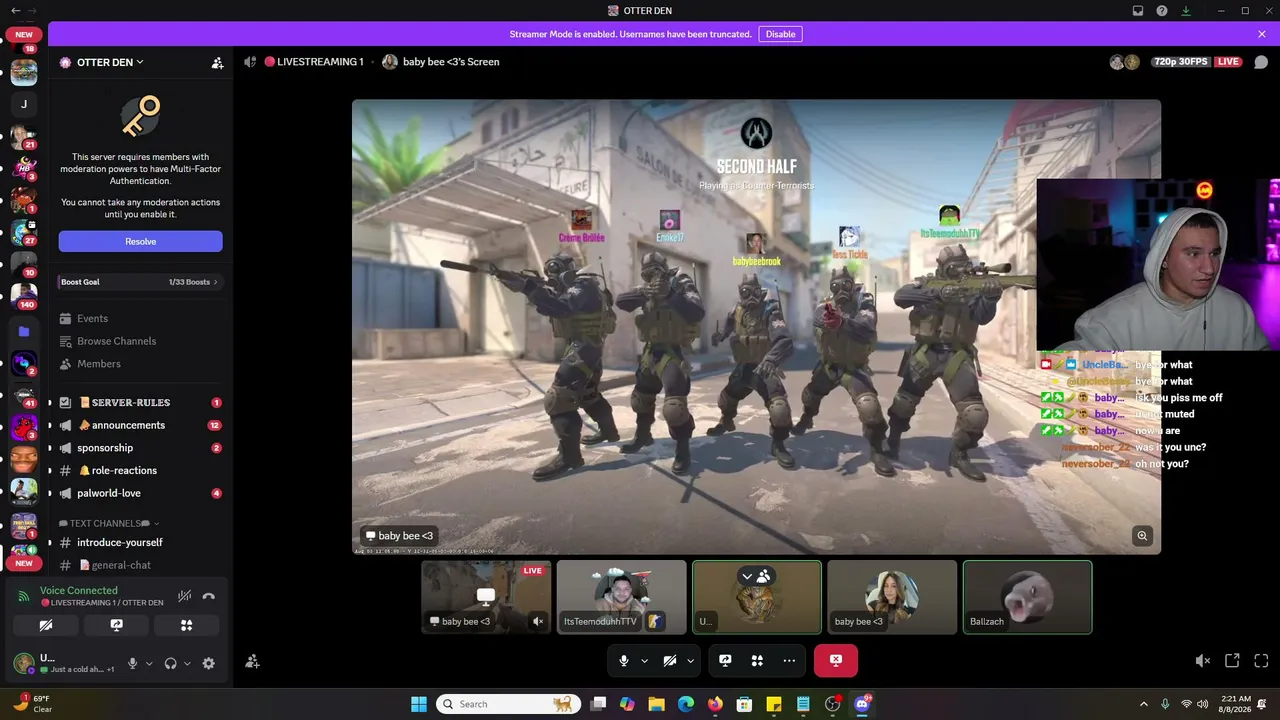Click share screen icon in the stream control bar
The width and height of the screenshot is (1280, 720).
click(x=725, y=661)
